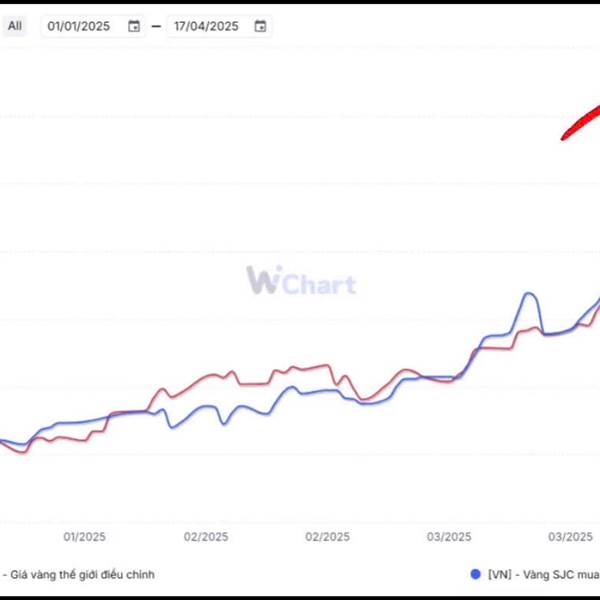Click the red hand-drawn annotation stroke

point(581,123)
